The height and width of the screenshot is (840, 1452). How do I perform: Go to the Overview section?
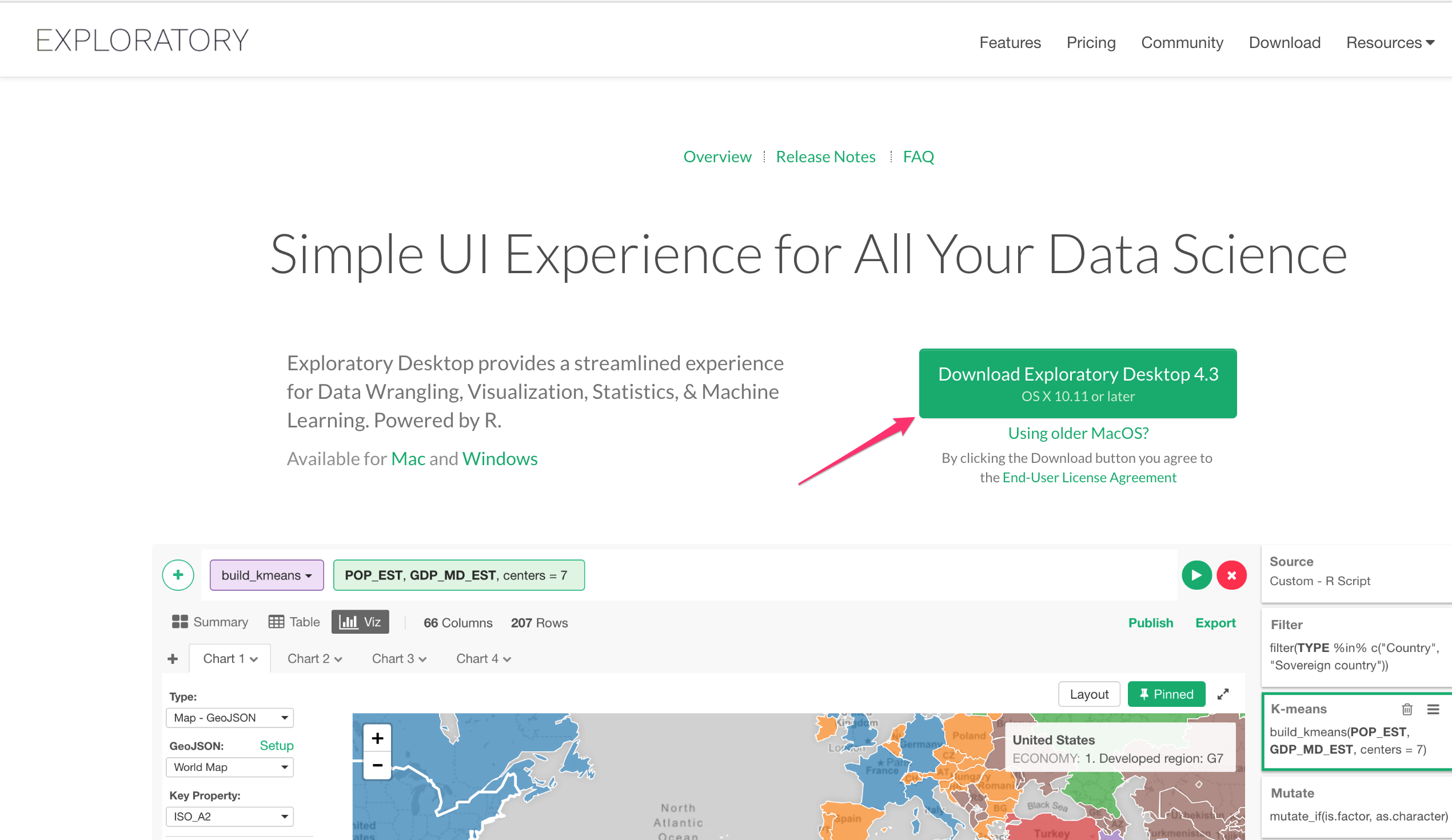(x=717, y=157)
